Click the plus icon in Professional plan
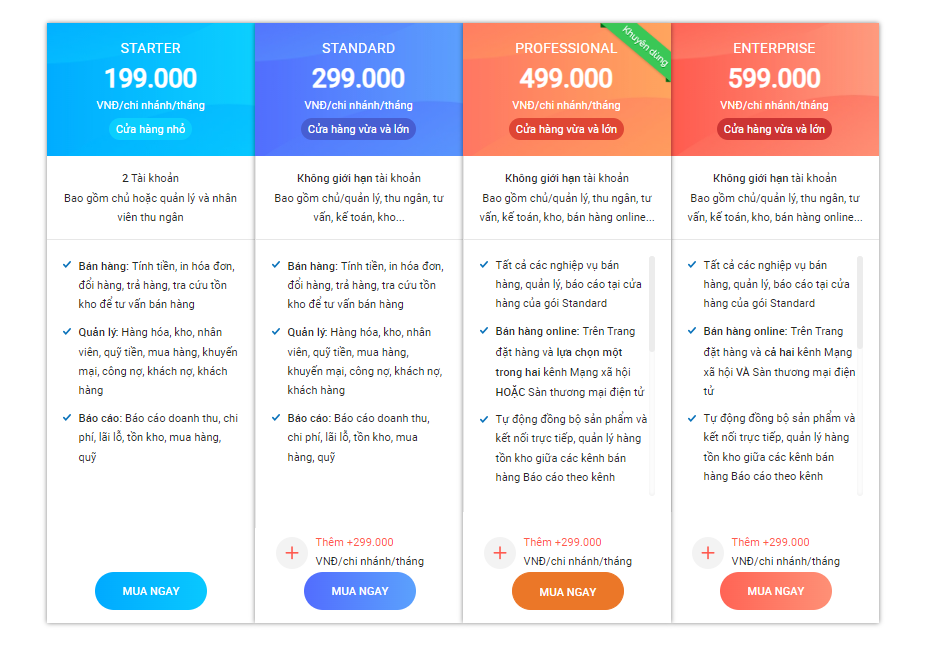The image size is (940, 647). [x=500, y=553]
